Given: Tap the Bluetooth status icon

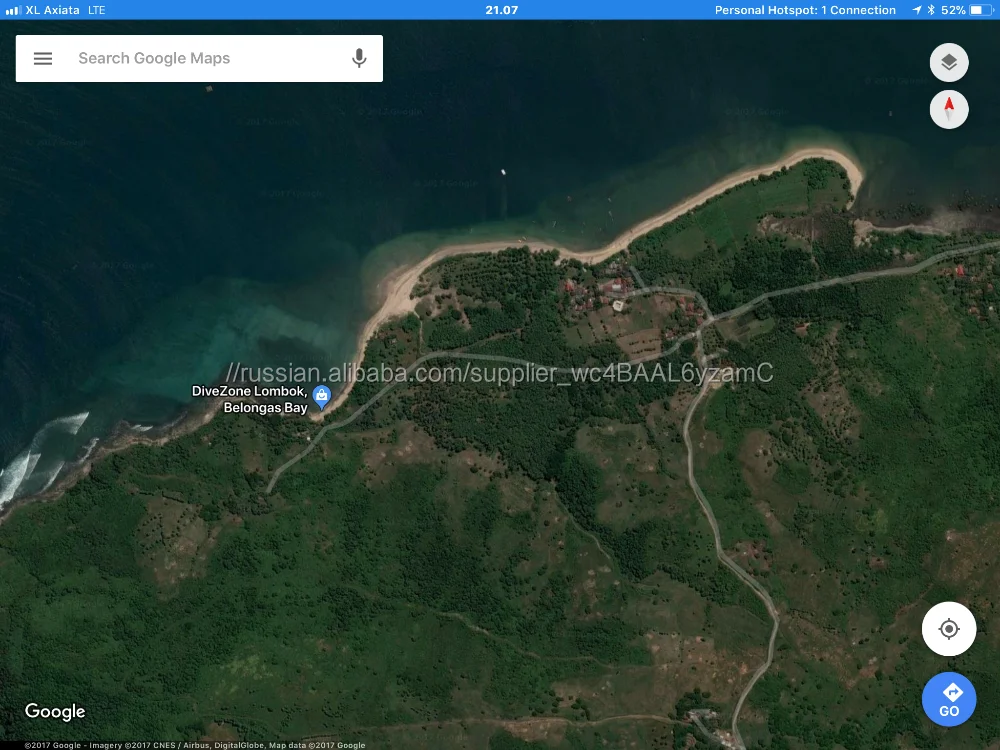Looking at the screenshot, I should [x=930, y=10].
